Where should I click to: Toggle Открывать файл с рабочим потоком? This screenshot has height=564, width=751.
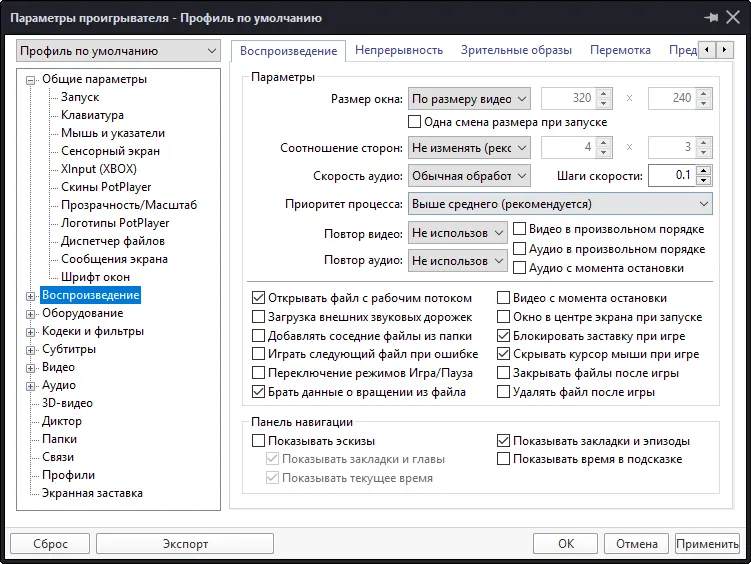click(259, 298)
